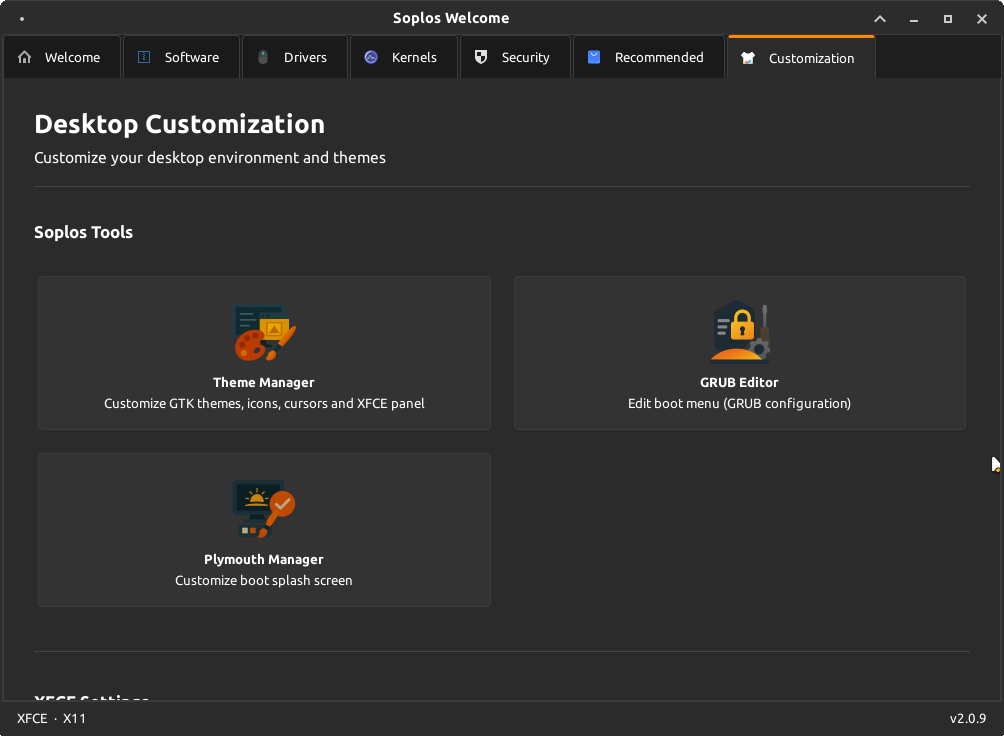Click the GRUB Editor padlock icon
The width and height of the screenshot is (1004, 736).
tap(740, 332)
